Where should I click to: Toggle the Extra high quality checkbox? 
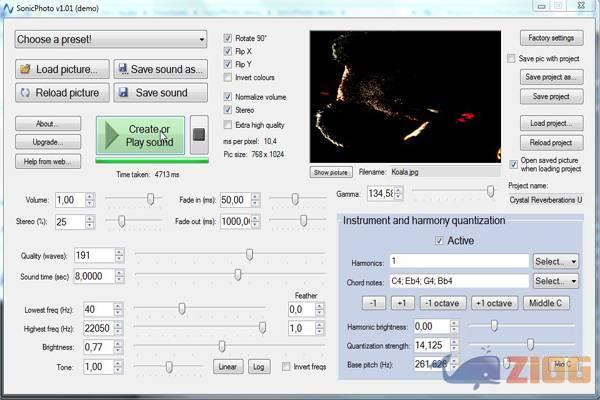228,125
